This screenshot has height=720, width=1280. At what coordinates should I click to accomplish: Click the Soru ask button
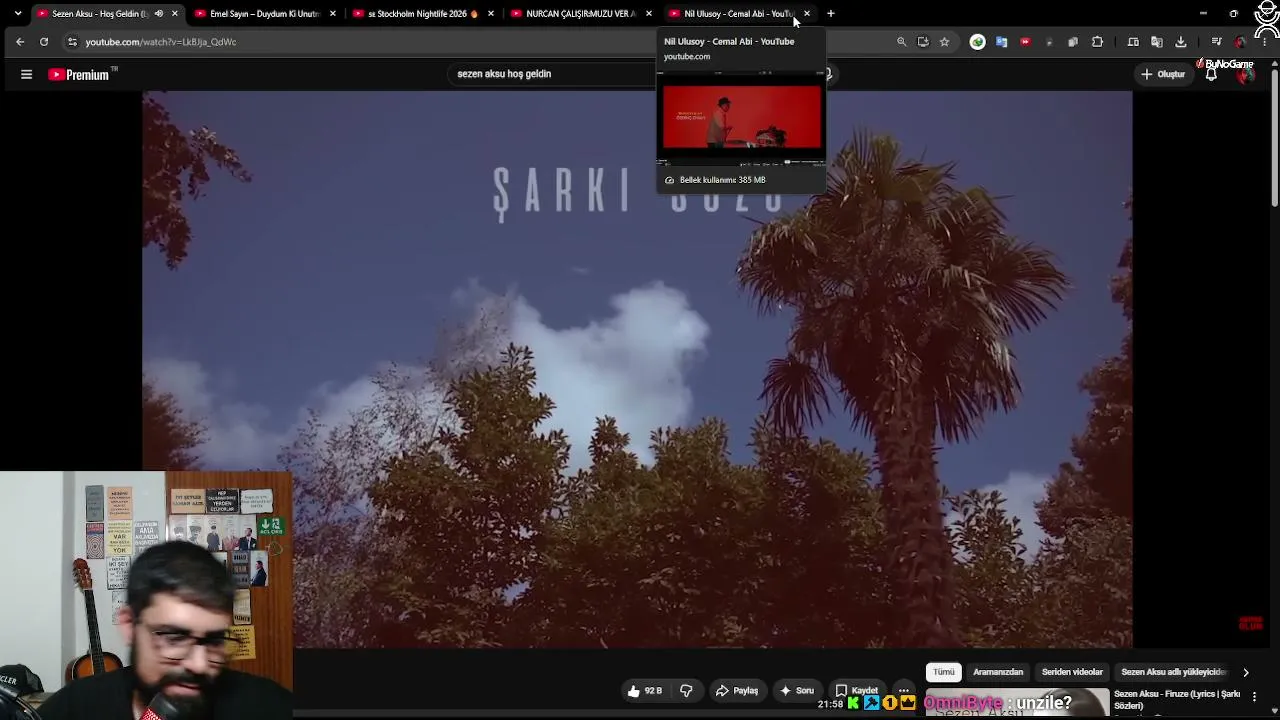[x=797, y=691]
